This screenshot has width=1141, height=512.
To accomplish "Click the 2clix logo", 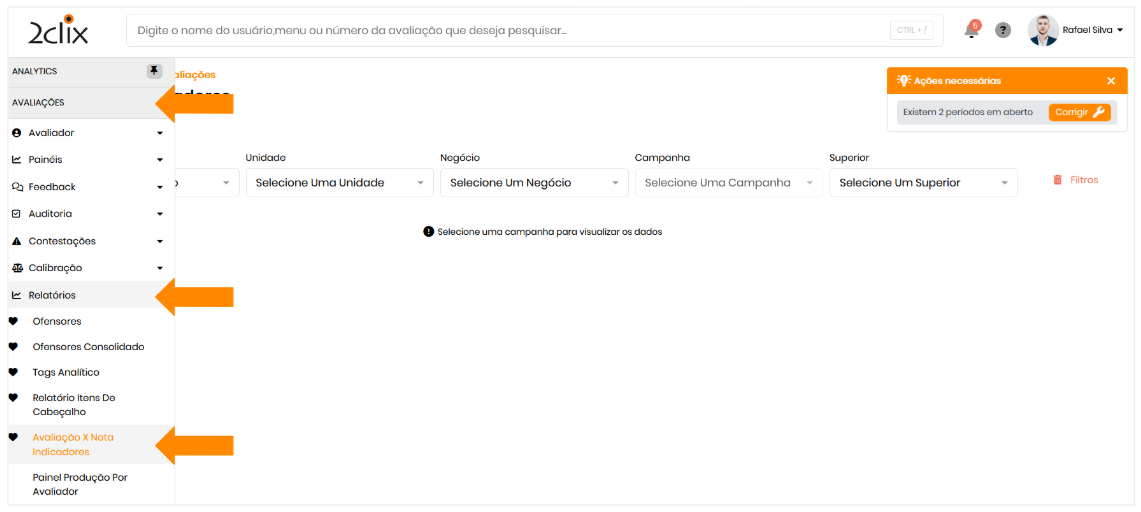I will [x=58, y=31].
